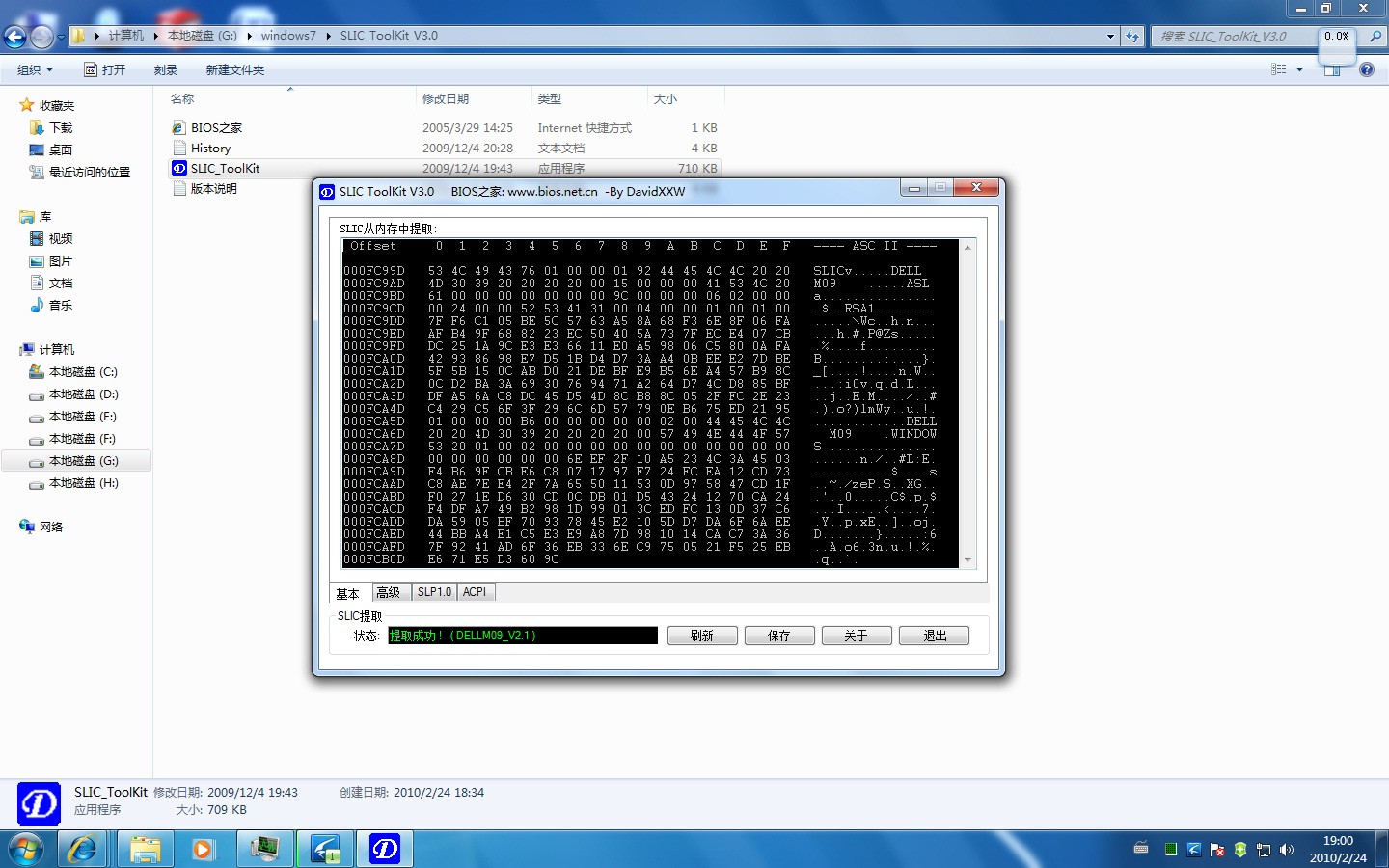Open the 关于 about dialog
The image size is (1389, 868).
(x=856, y=636)
